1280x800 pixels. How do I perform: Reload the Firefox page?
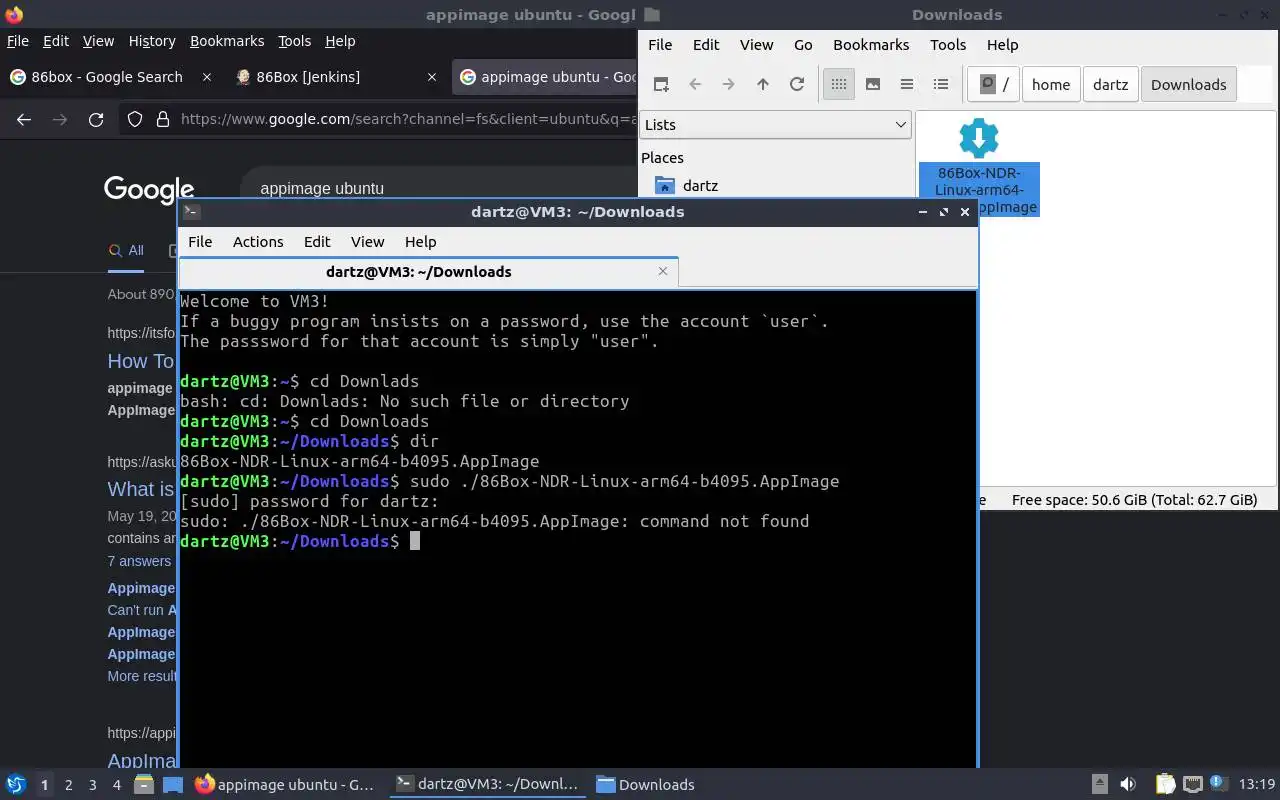coord(96,120)
